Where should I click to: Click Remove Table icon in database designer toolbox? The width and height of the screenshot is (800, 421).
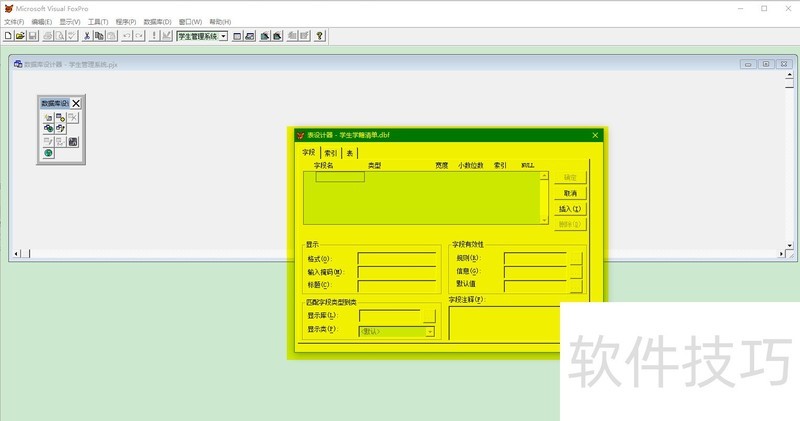coord(73,117)
